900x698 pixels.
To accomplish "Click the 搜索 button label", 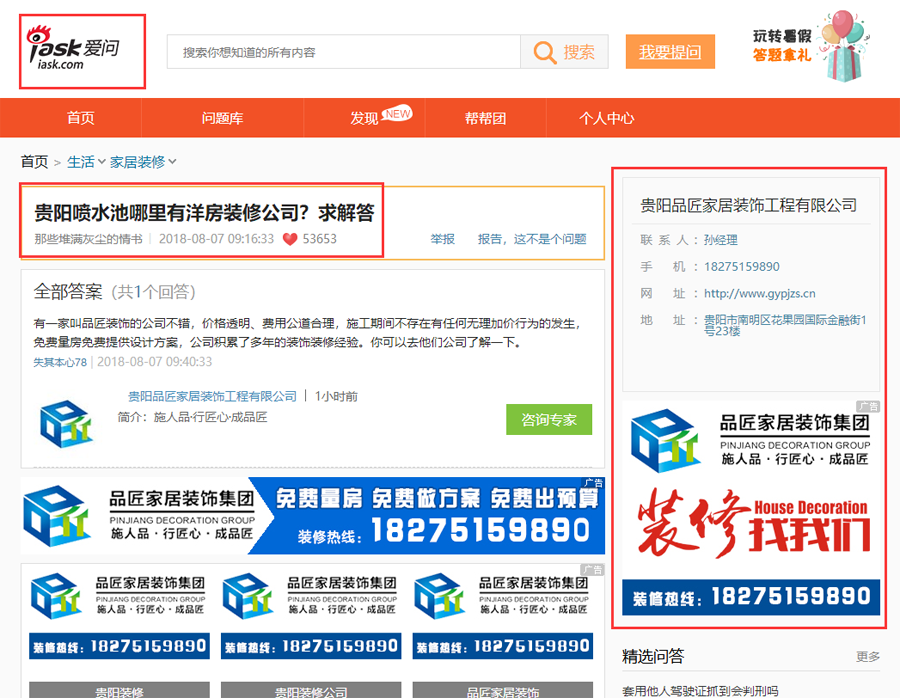I will click(579, 52).
